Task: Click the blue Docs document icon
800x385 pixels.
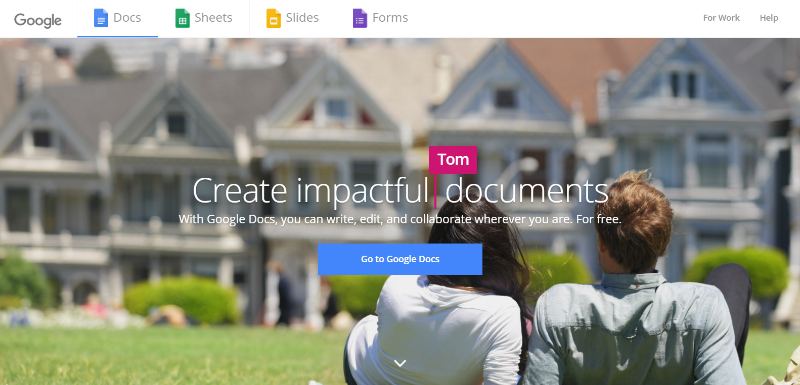Action: click(x=101, y=18)
